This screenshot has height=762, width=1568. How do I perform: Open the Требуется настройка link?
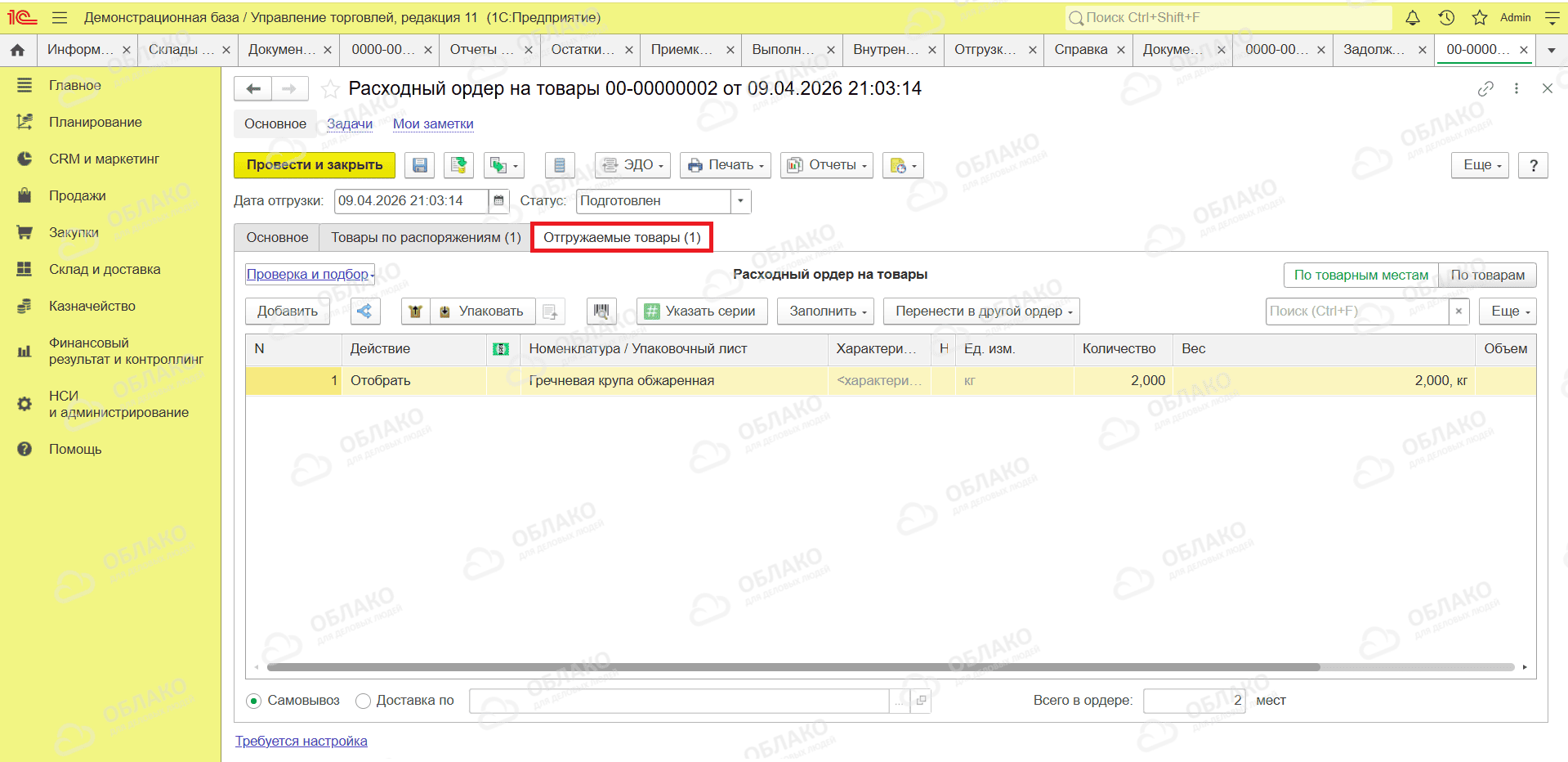(302, 741)
